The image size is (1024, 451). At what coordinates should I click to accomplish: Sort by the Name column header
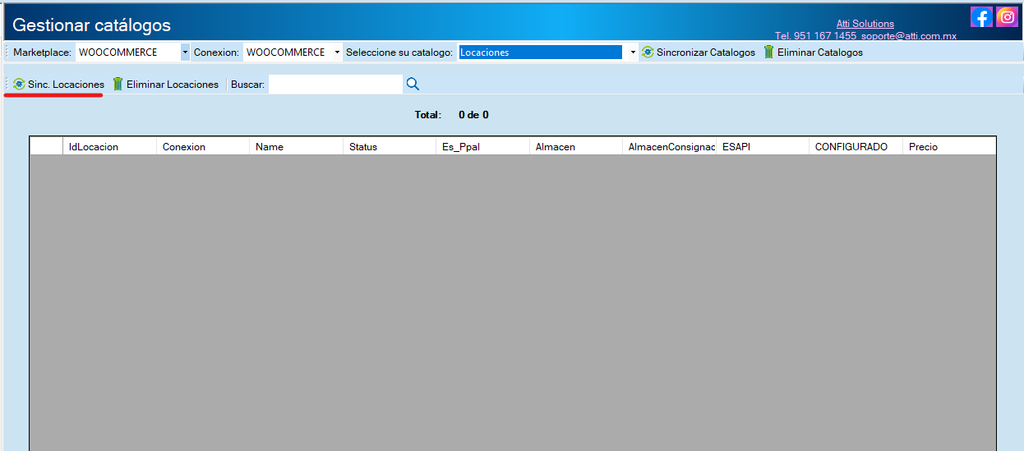click(296, 147)
